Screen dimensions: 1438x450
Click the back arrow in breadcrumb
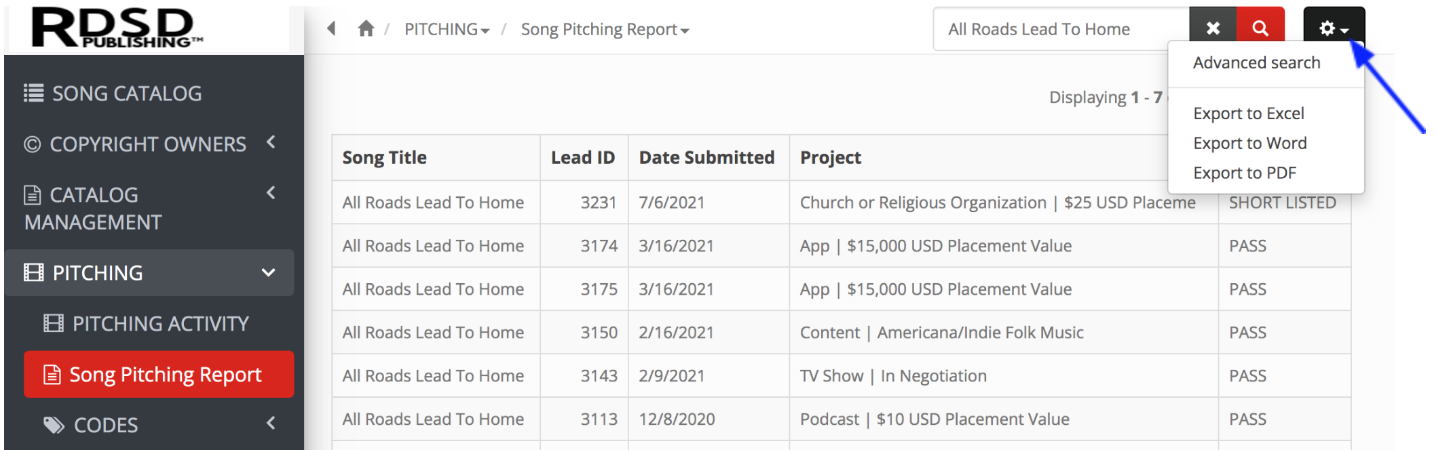[332, 29]
